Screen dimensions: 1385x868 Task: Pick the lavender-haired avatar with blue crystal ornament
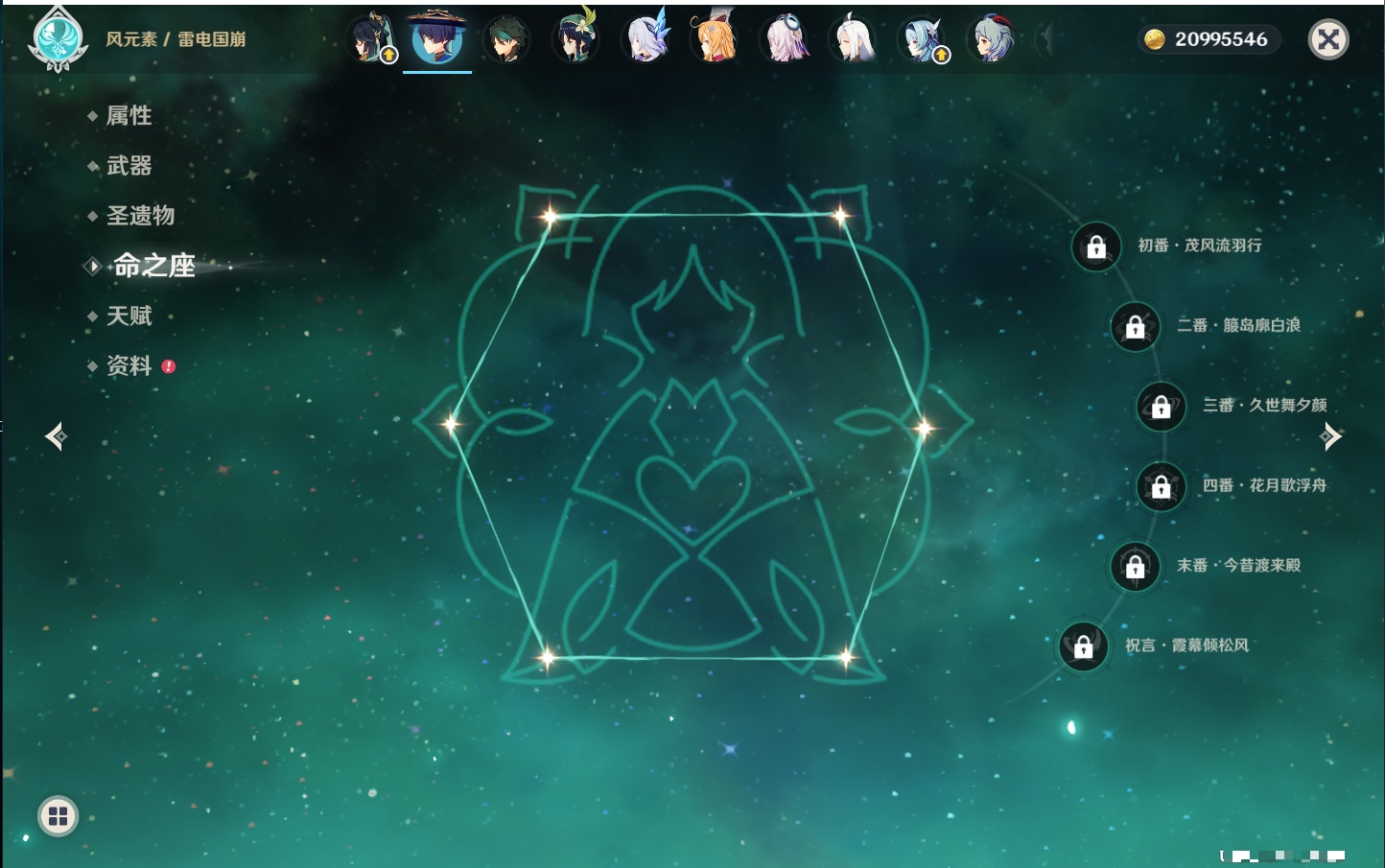646,39
